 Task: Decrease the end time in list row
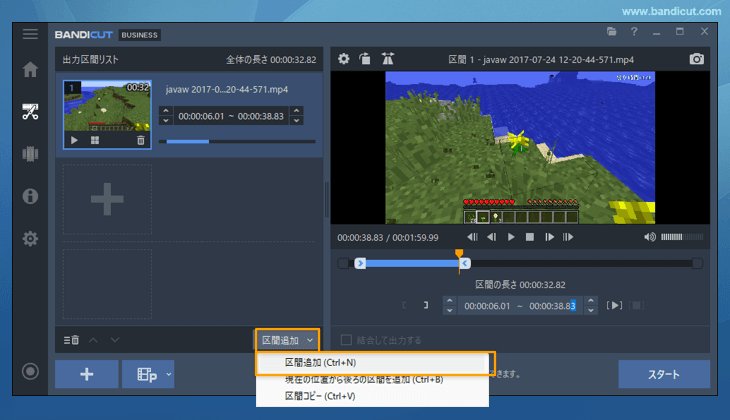coord(297,121)
